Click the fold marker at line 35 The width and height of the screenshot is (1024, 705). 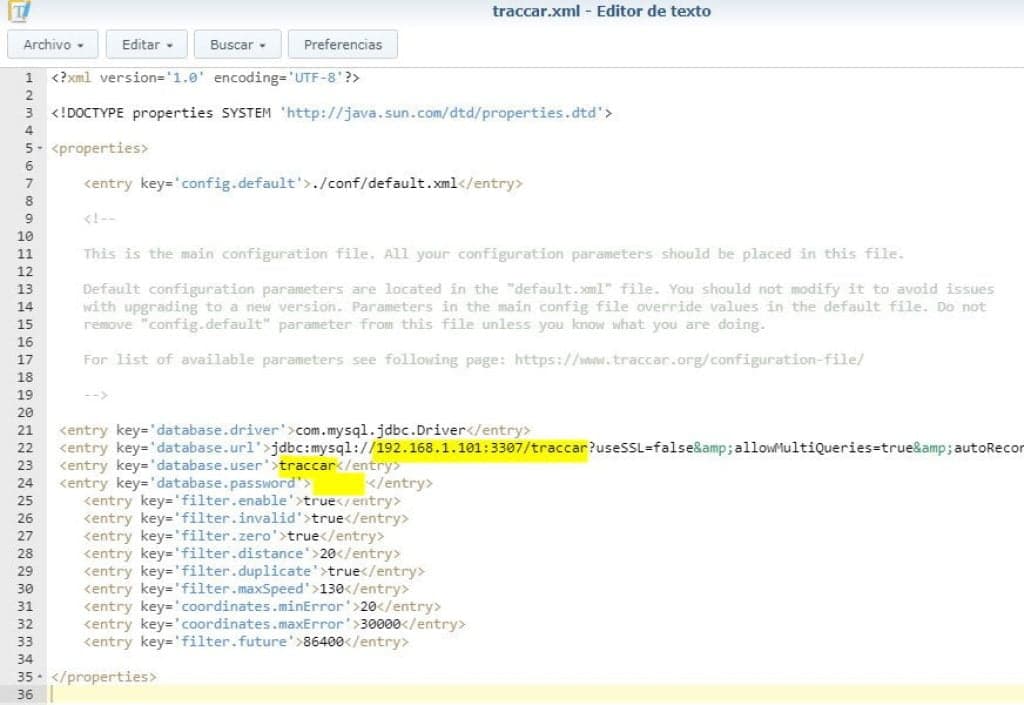[x=40, y=677]
